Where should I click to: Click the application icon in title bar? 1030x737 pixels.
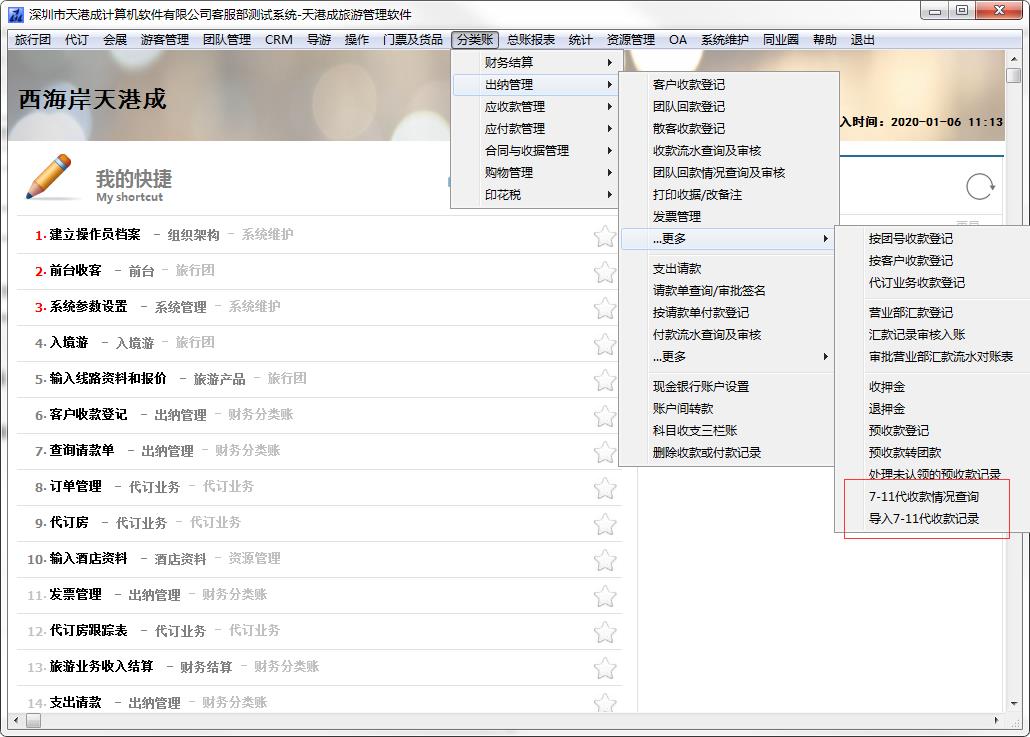[15, 14]
